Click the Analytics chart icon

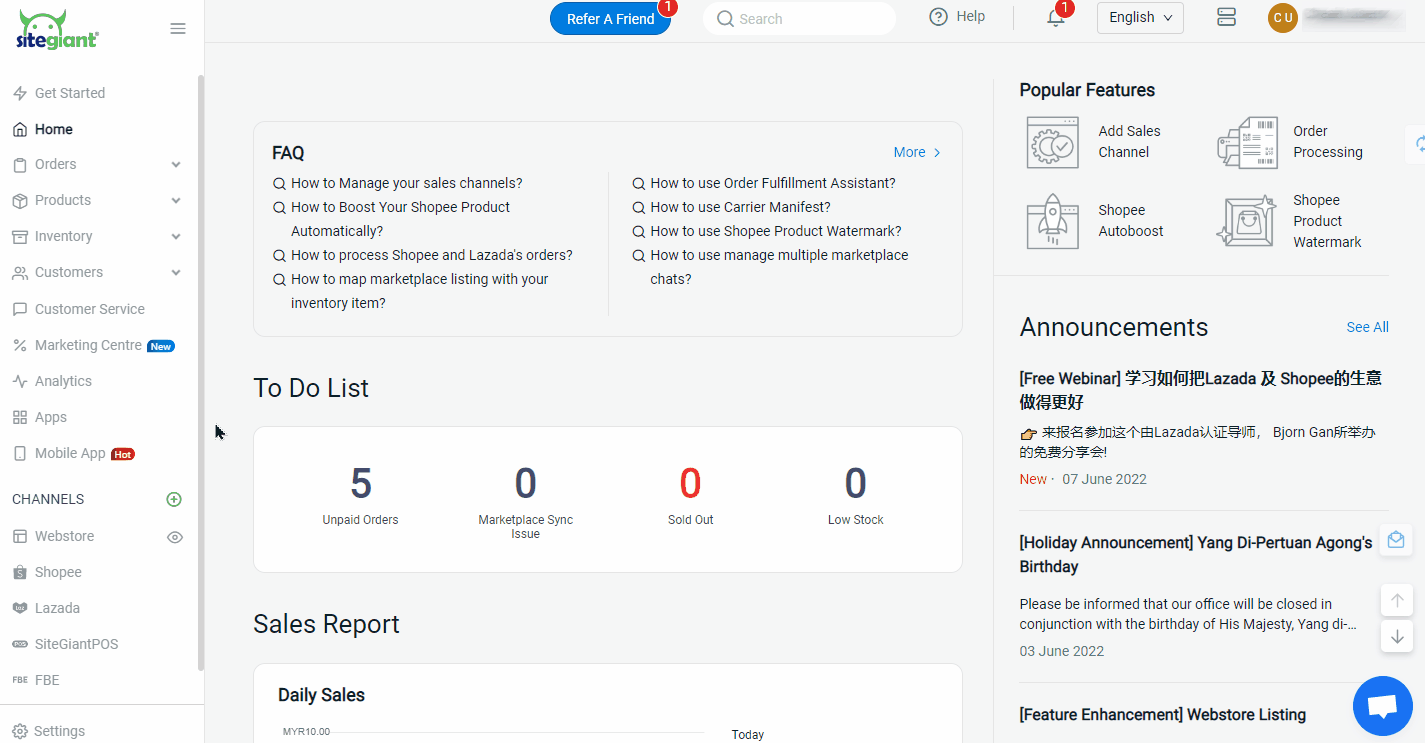(x=20, y=381)
